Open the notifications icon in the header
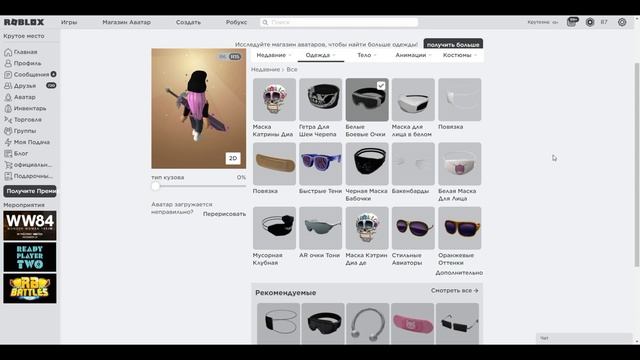This screenshot has width=640, height=360. point(572,22)
